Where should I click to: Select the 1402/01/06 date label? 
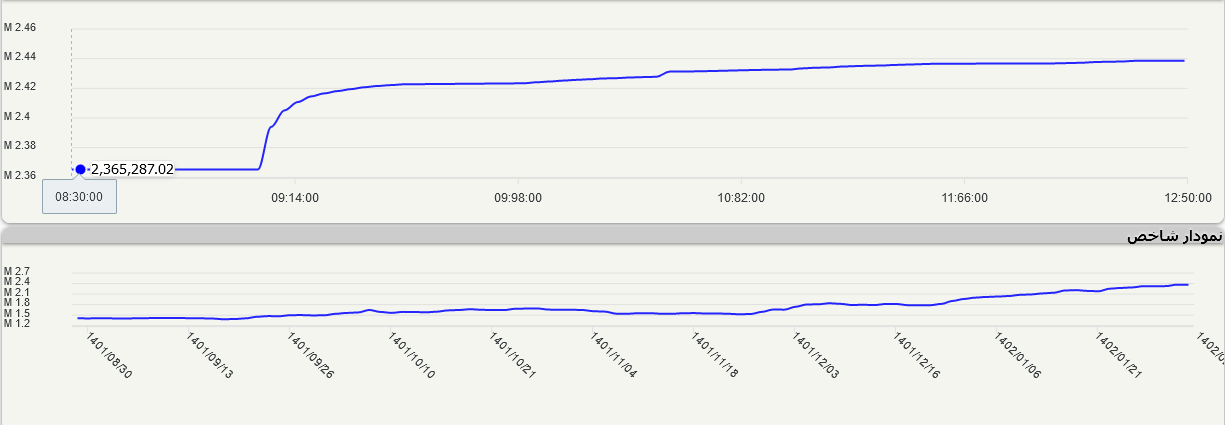[x=1018, y=356]
